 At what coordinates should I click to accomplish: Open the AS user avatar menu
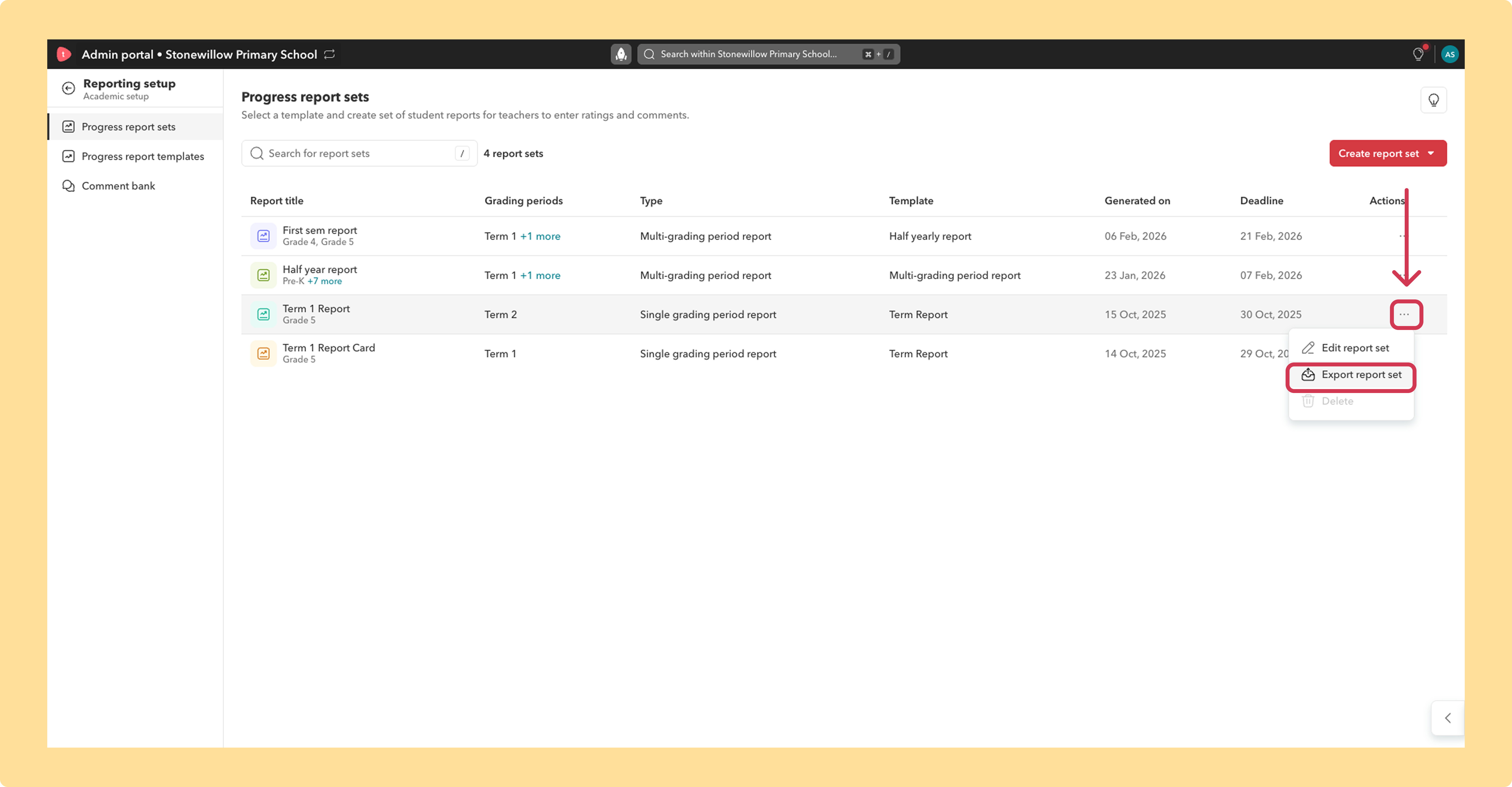click(1449, 54)
